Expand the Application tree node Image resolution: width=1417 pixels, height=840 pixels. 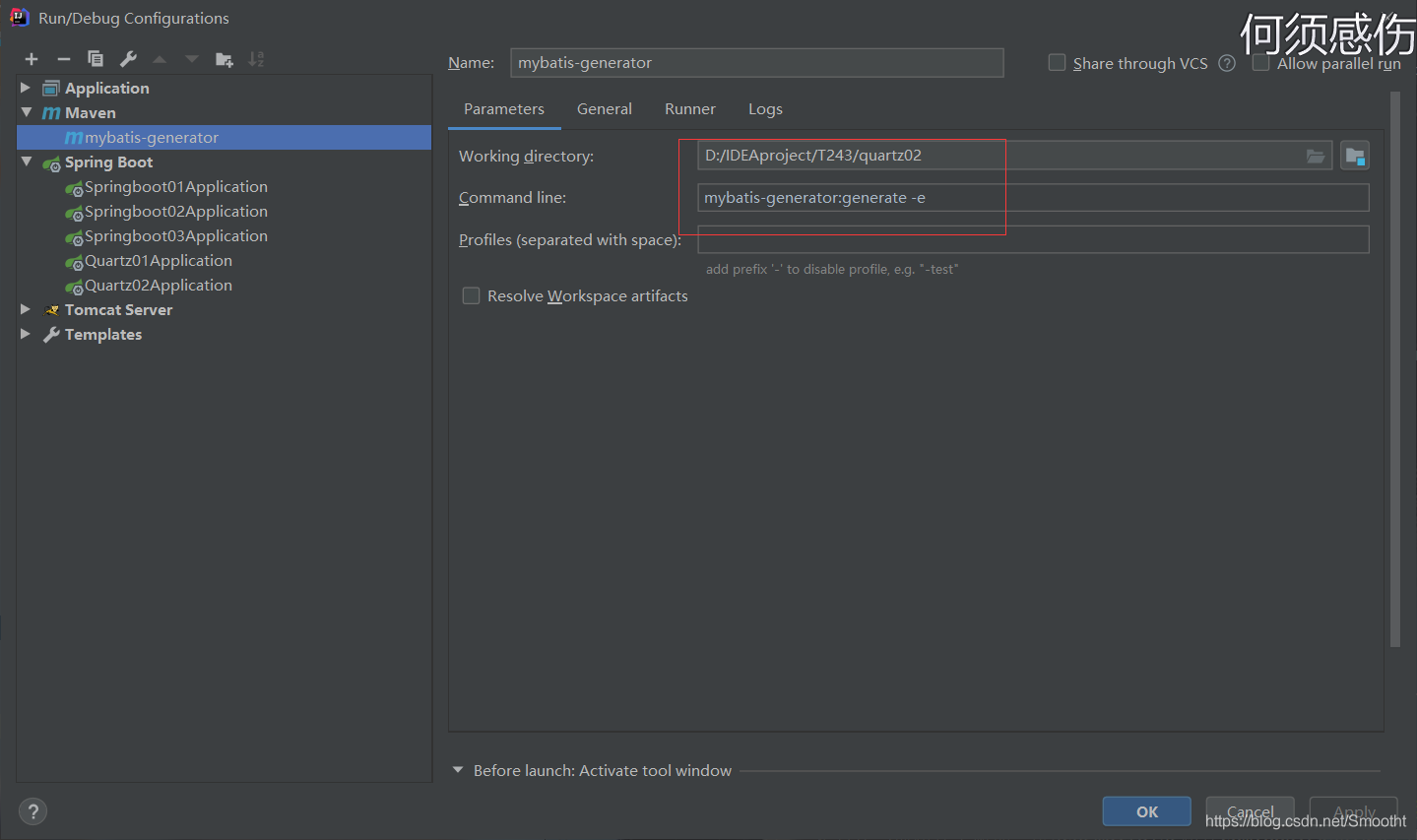26,88
